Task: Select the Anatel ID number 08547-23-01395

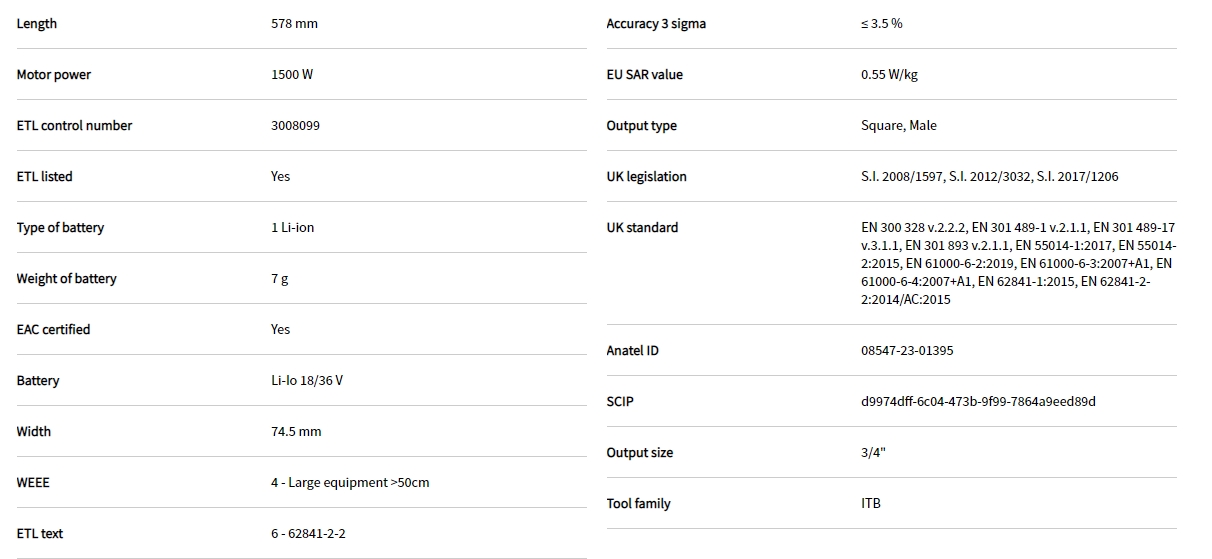Action: pos(907,351)
